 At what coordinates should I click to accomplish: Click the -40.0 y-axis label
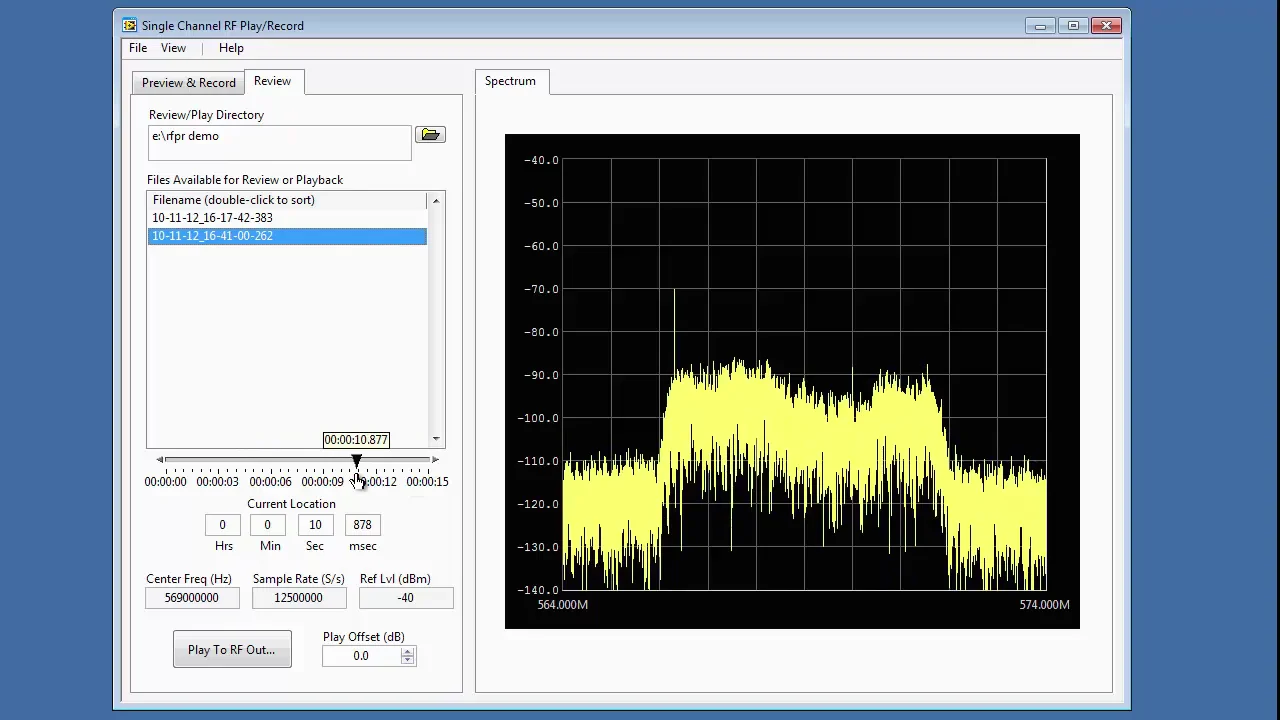pos(541,160)
